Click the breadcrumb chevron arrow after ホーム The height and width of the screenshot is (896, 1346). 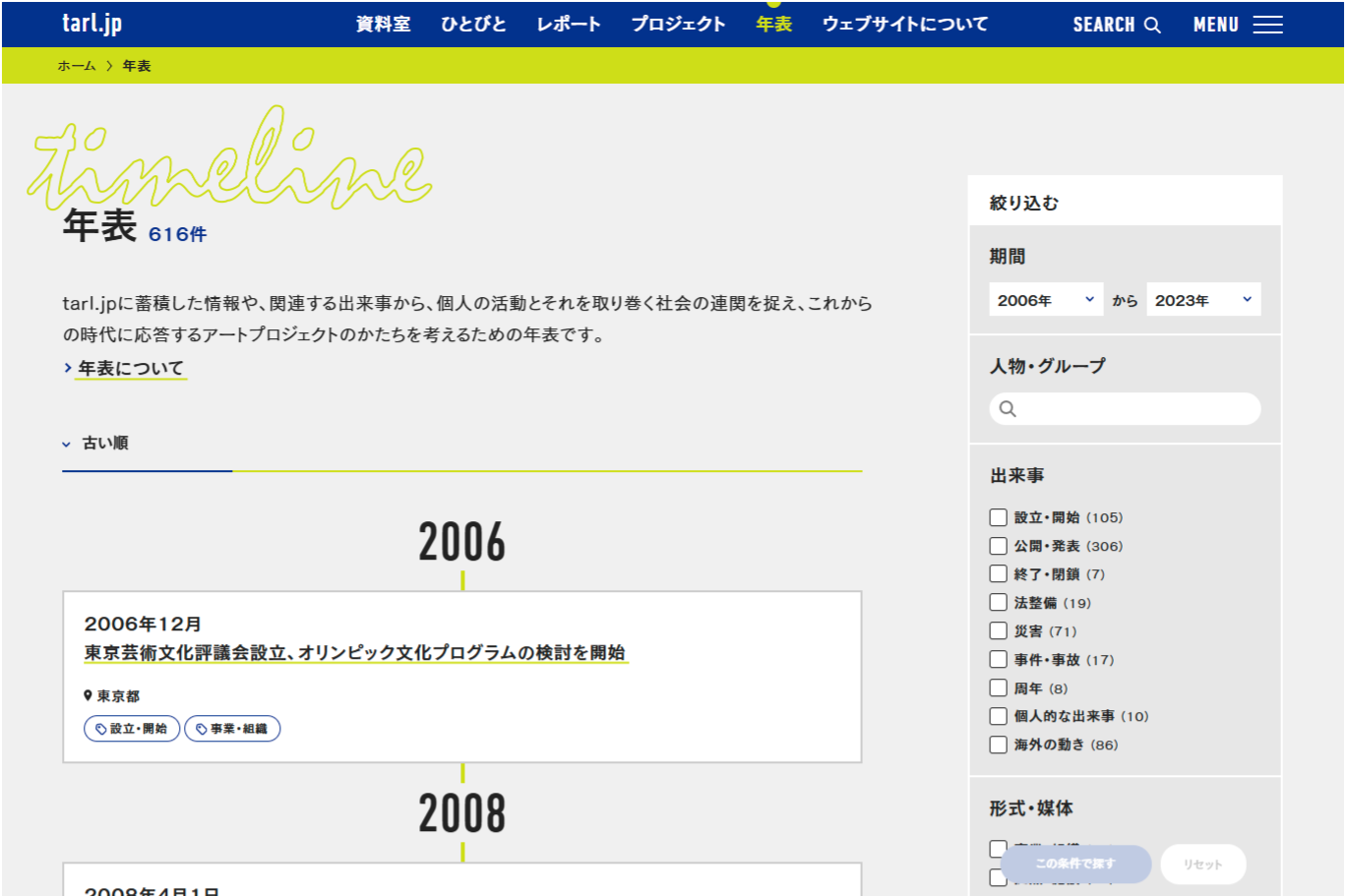pyautogui.click(x=109, y=66)
